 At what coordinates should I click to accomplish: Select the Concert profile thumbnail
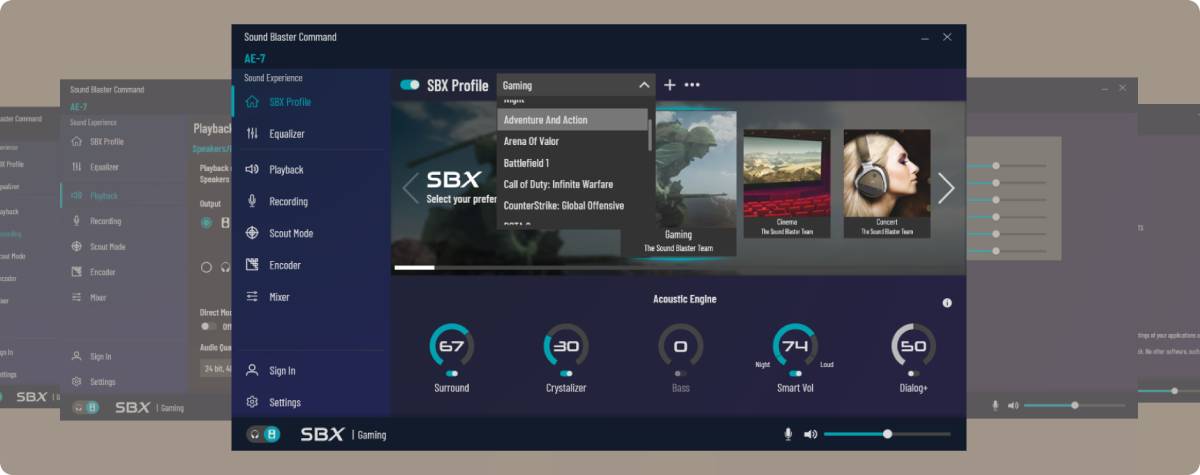(887, 183)
